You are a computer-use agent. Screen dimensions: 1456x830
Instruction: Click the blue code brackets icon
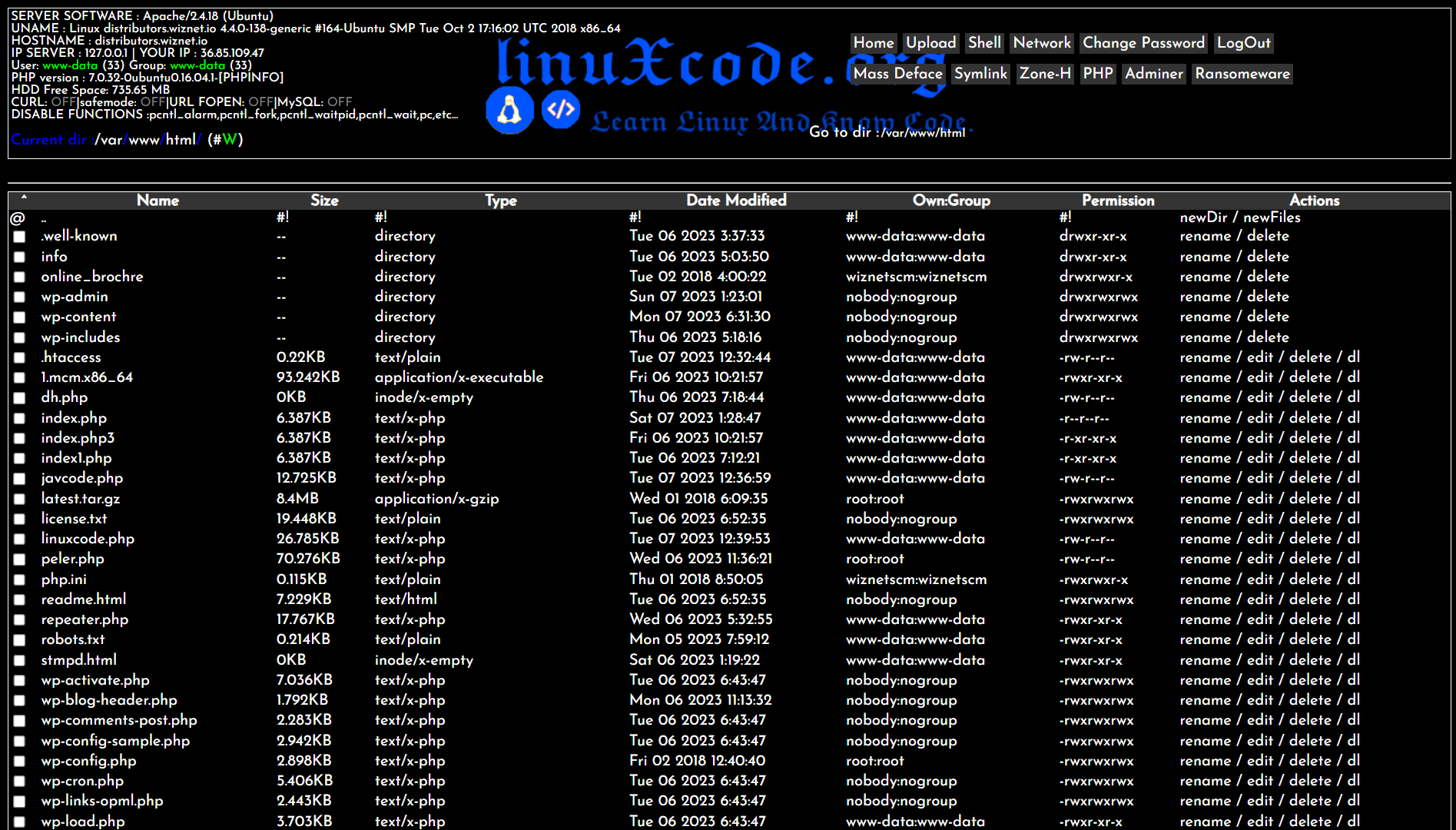point(561,109)
